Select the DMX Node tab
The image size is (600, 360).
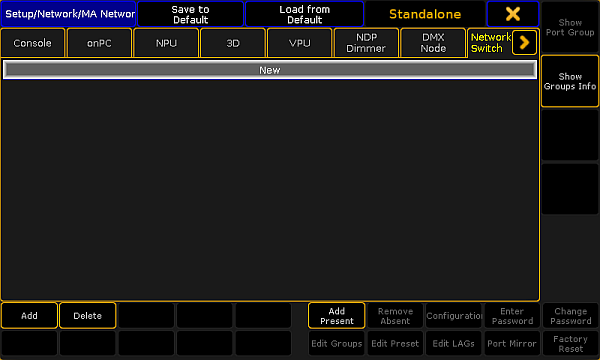433,43
